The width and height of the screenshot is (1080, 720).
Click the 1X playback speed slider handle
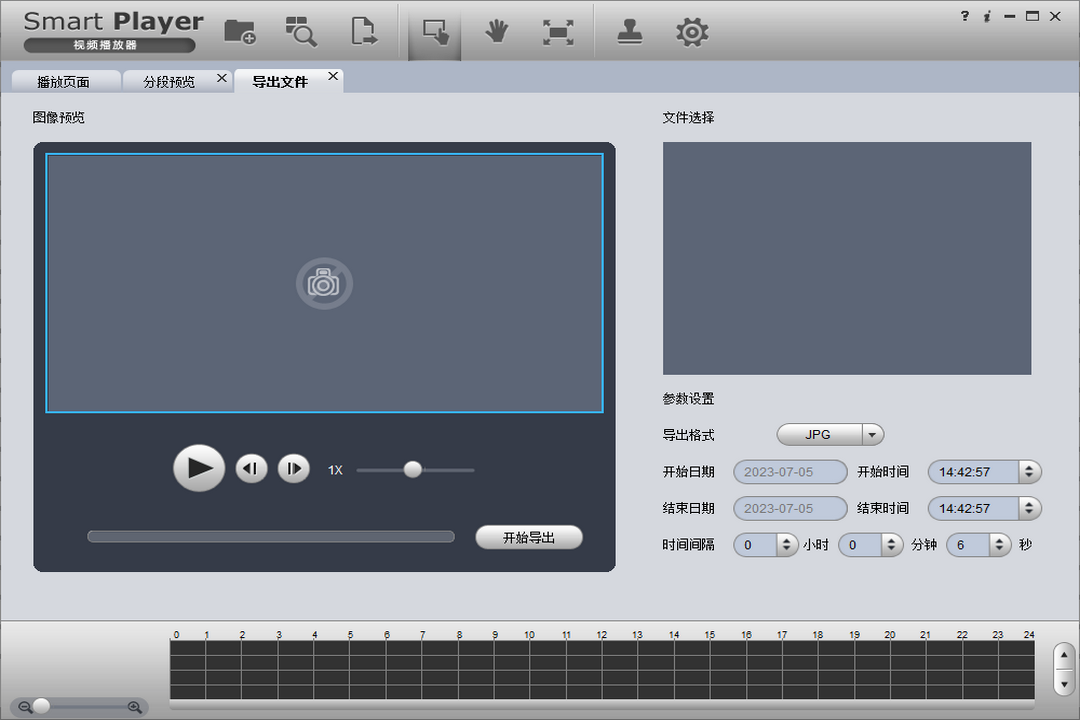(412, 470)
